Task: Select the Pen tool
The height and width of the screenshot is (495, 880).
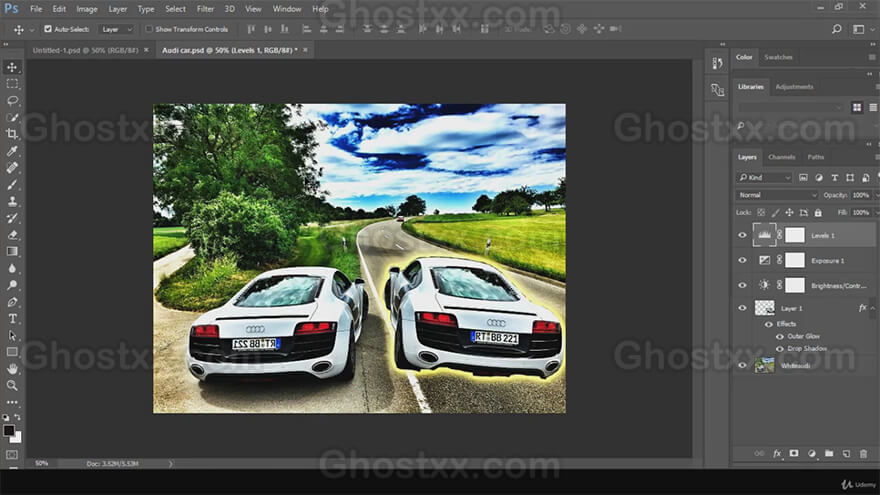Action: coord(12,302)
